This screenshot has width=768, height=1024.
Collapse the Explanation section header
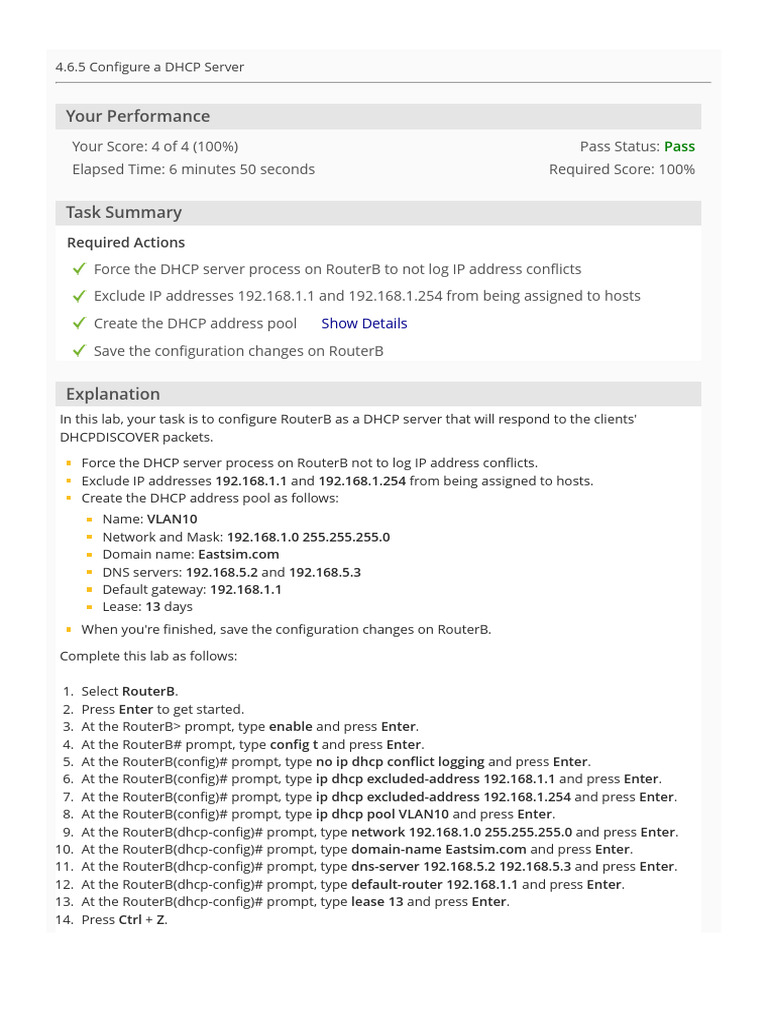113,394
